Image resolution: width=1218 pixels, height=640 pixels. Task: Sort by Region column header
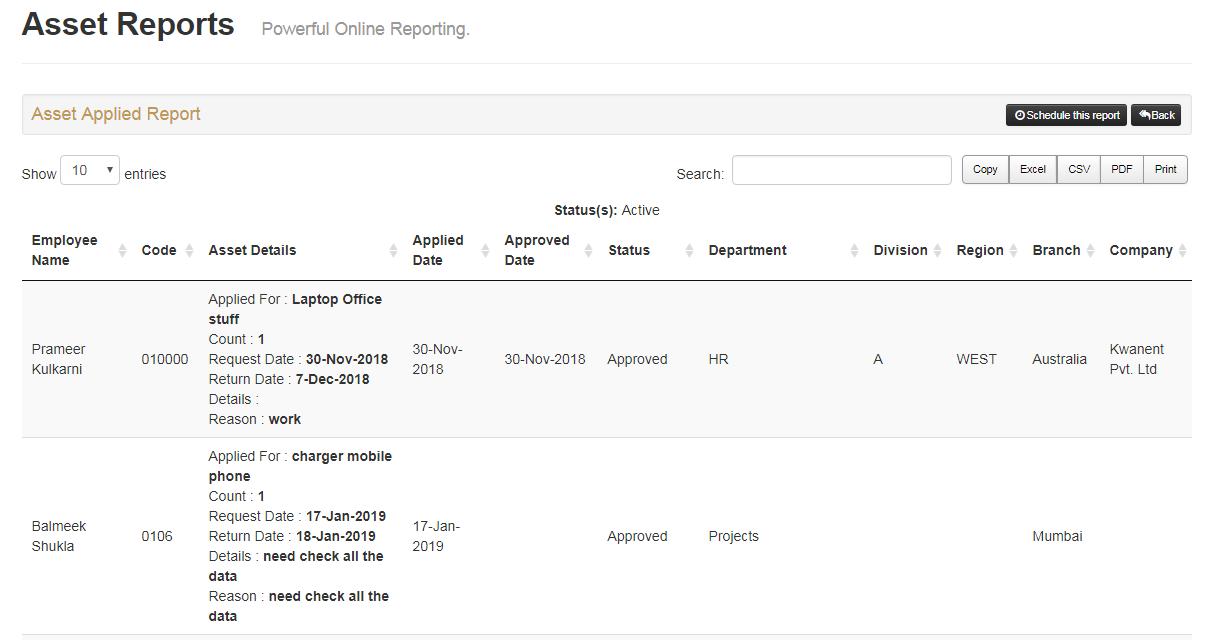pyautogui.click(x=979, y=251)
